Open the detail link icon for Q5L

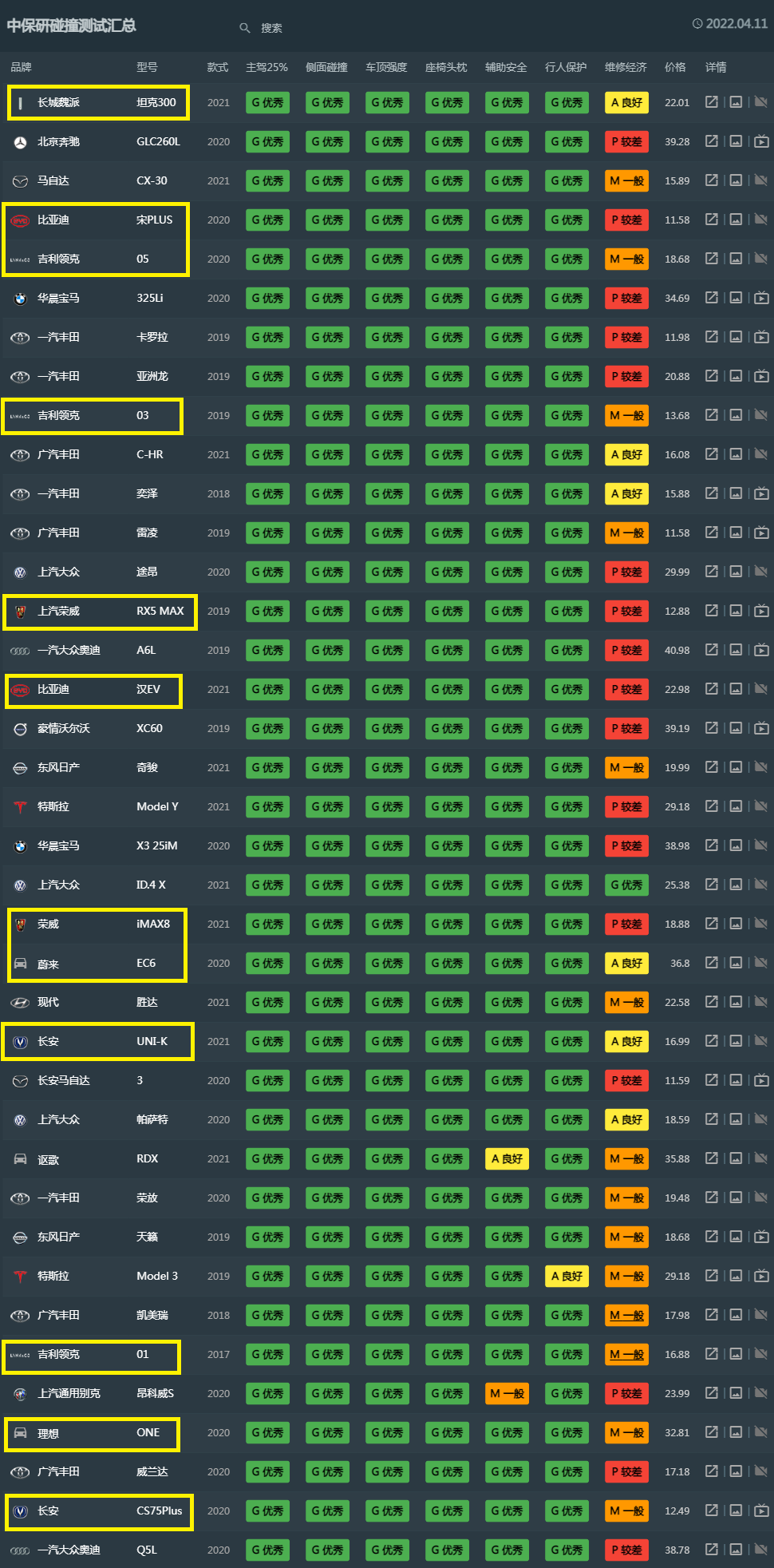point(711,1550)
